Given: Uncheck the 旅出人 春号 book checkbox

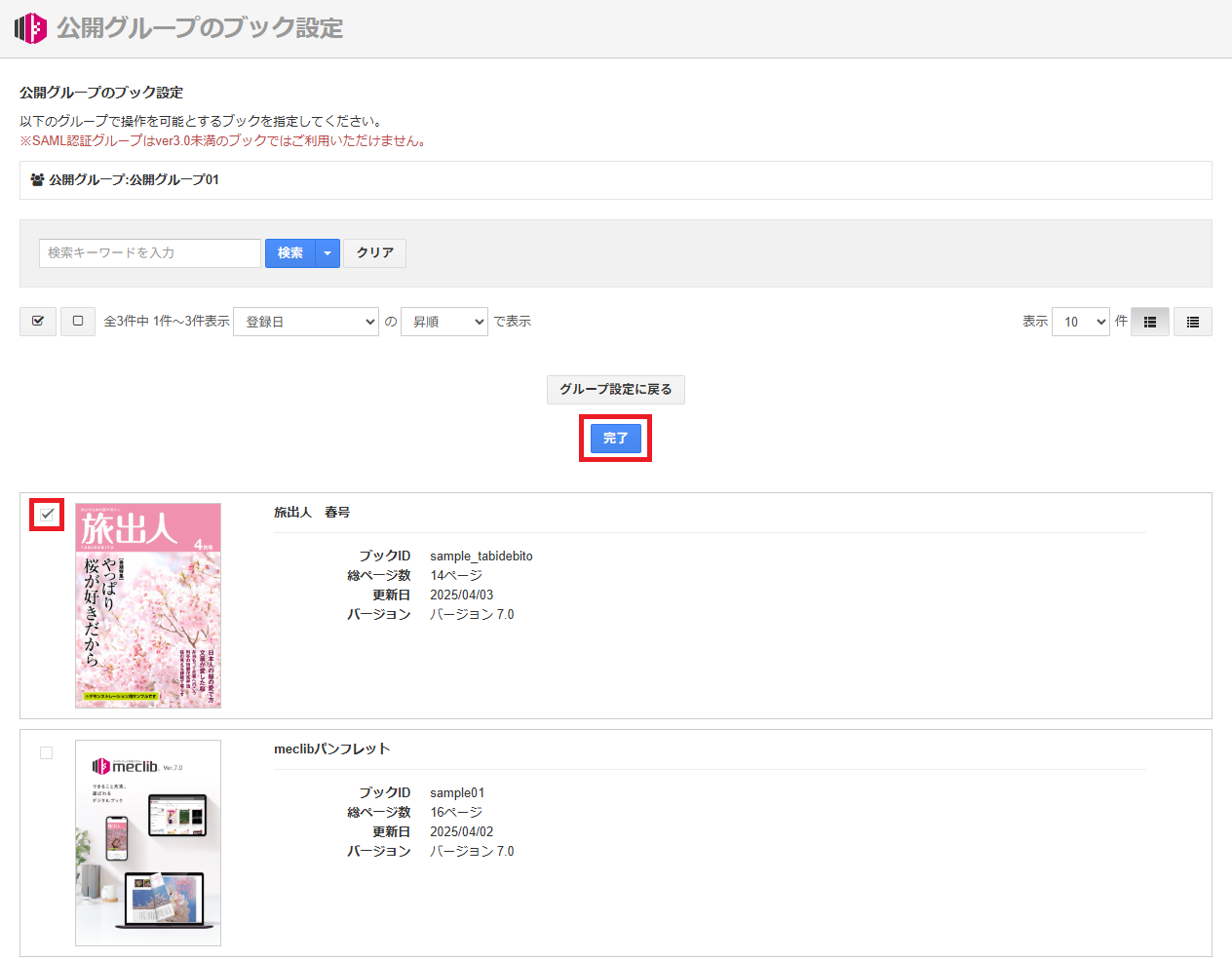Looking at the screenshot, I should tap(47, 514).
